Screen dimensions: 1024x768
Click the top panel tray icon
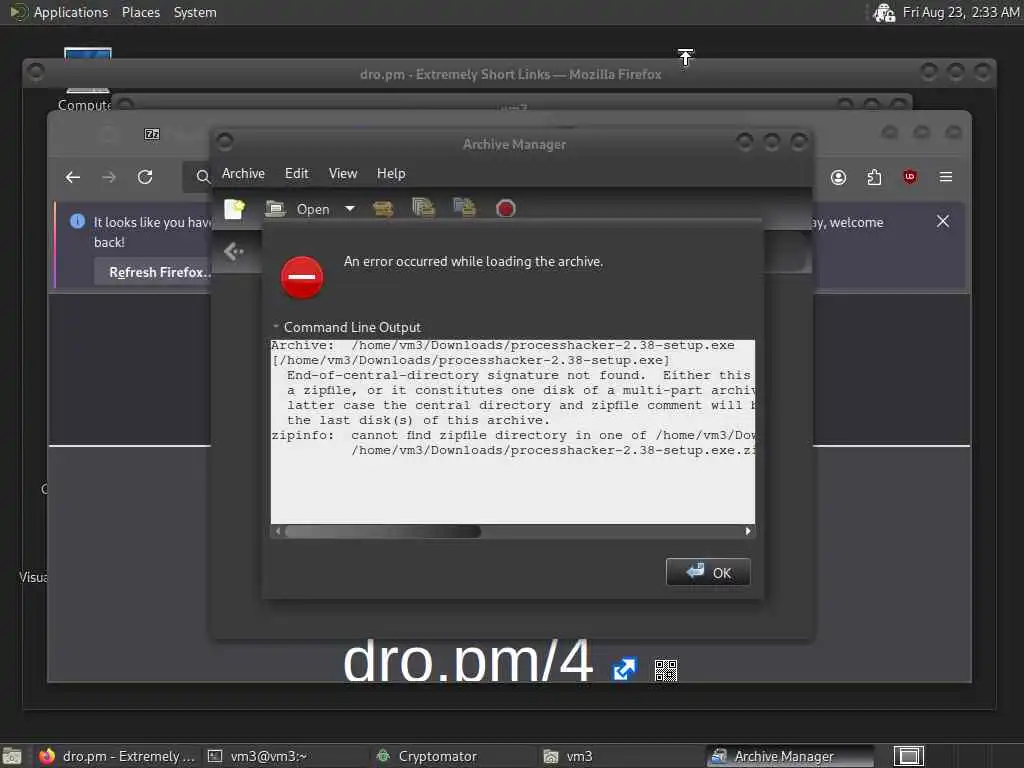(x=884, y=12)
